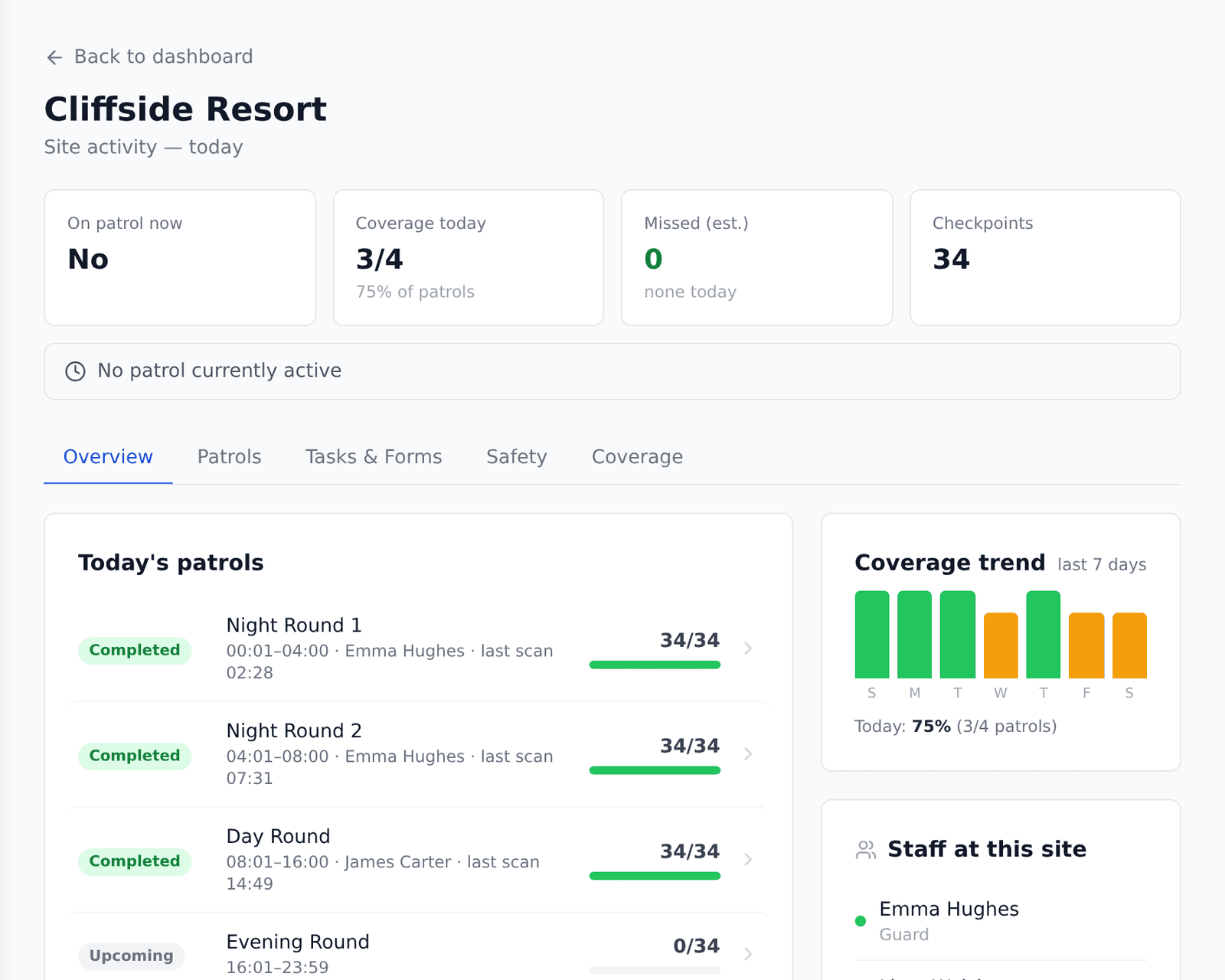Open the Coverage today card
Image resolution: width=1225 pixels, height=980 pixels.
[469, 258]
